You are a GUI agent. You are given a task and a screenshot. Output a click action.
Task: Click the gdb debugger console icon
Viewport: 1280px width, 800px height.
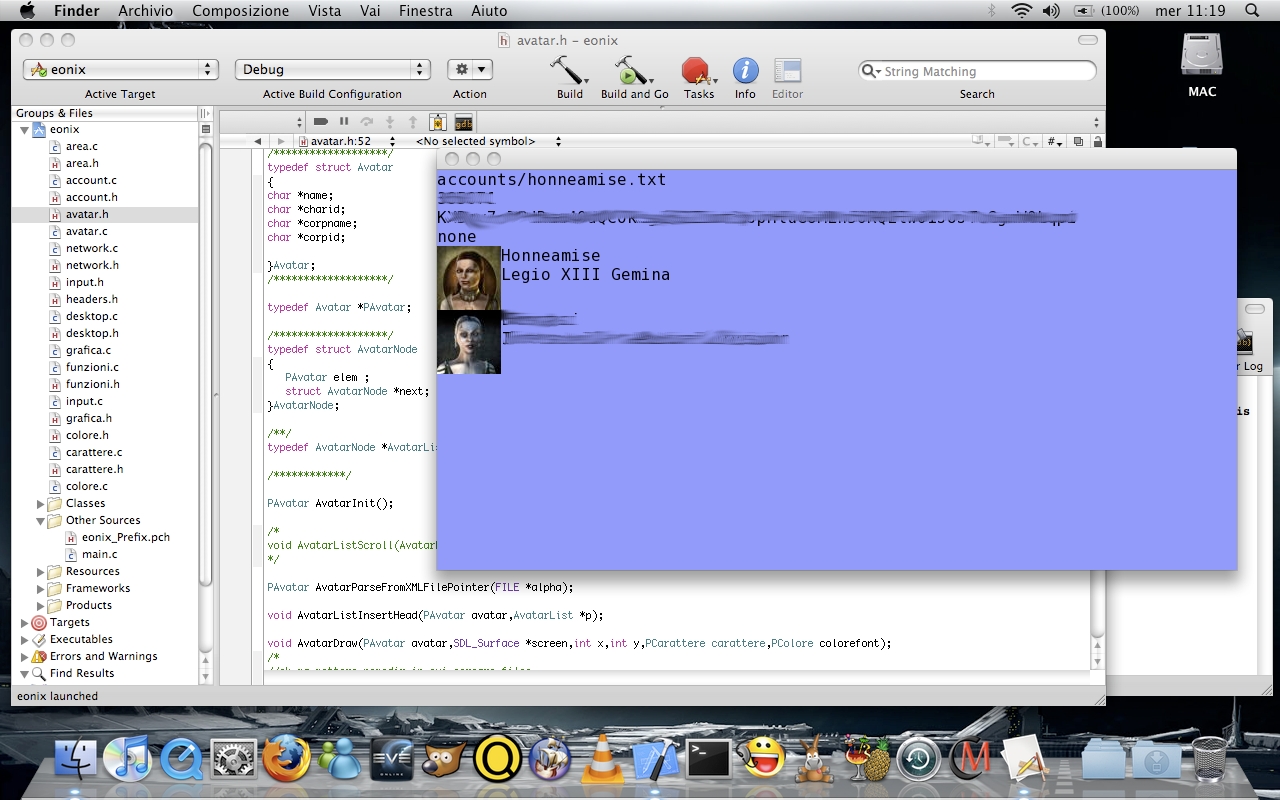click(463, 122)
